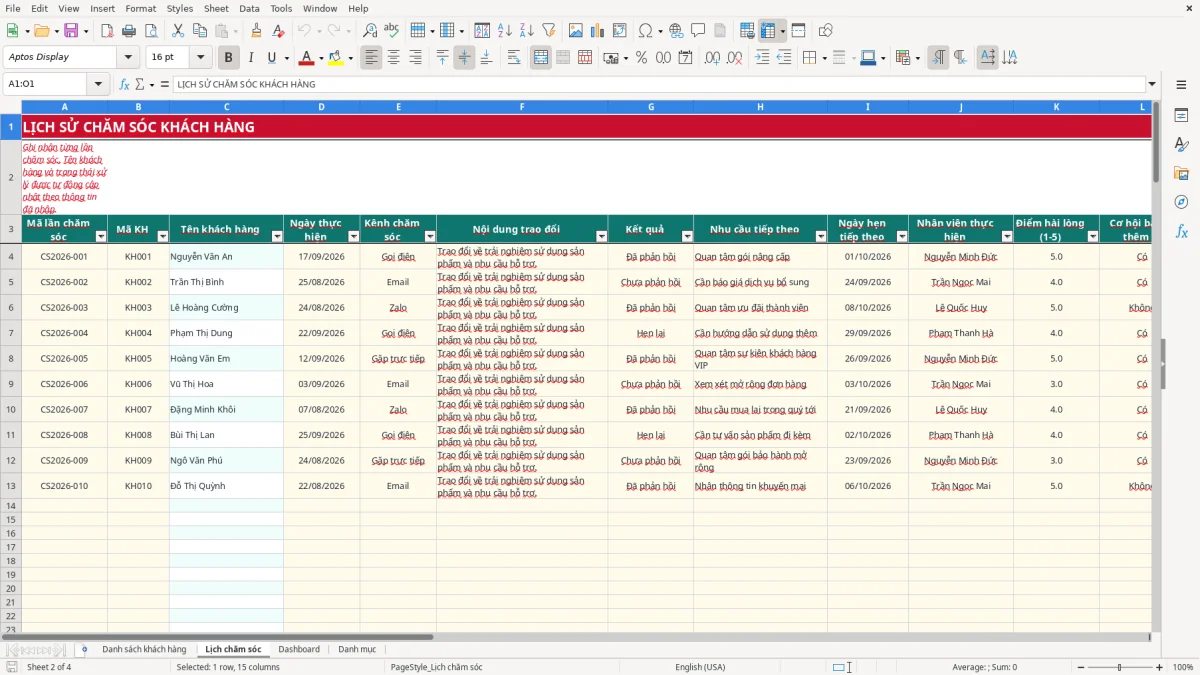Click the yellow background color swatch

click(335, 58)
